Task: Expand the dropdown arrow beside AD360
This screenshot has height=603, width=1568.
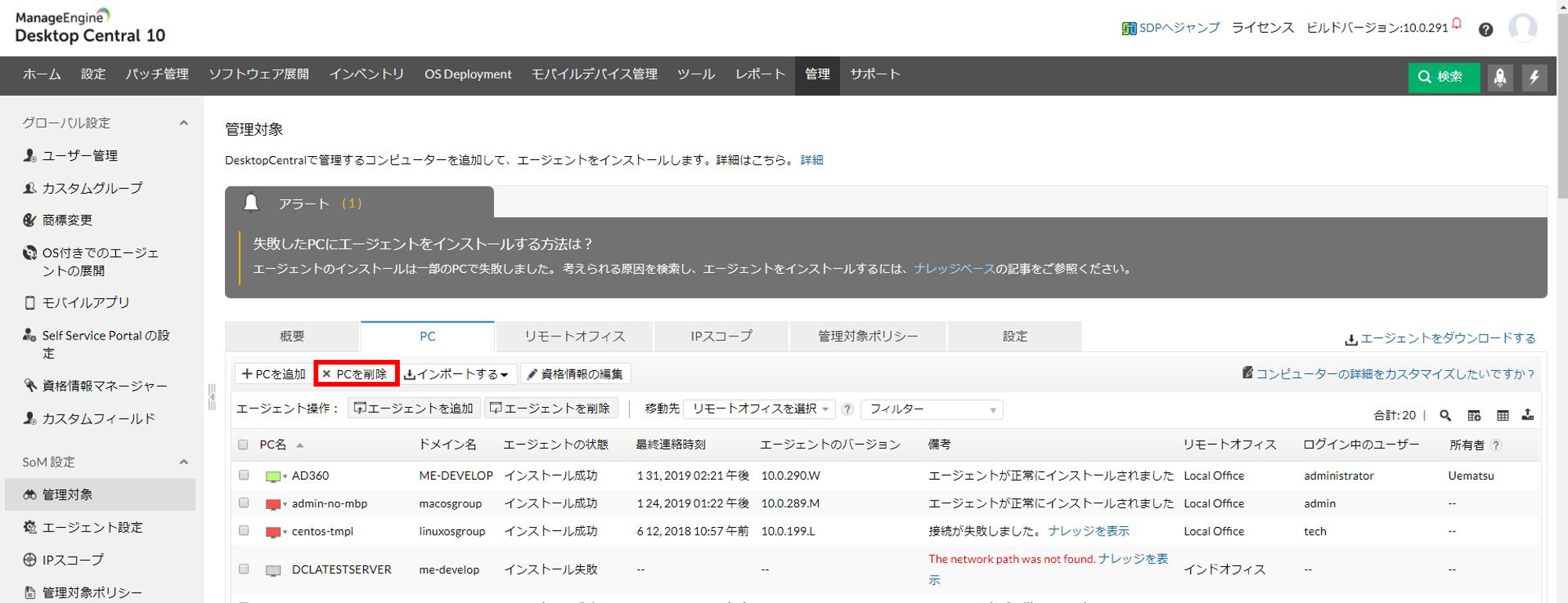Action: click(x=285, y=477)
